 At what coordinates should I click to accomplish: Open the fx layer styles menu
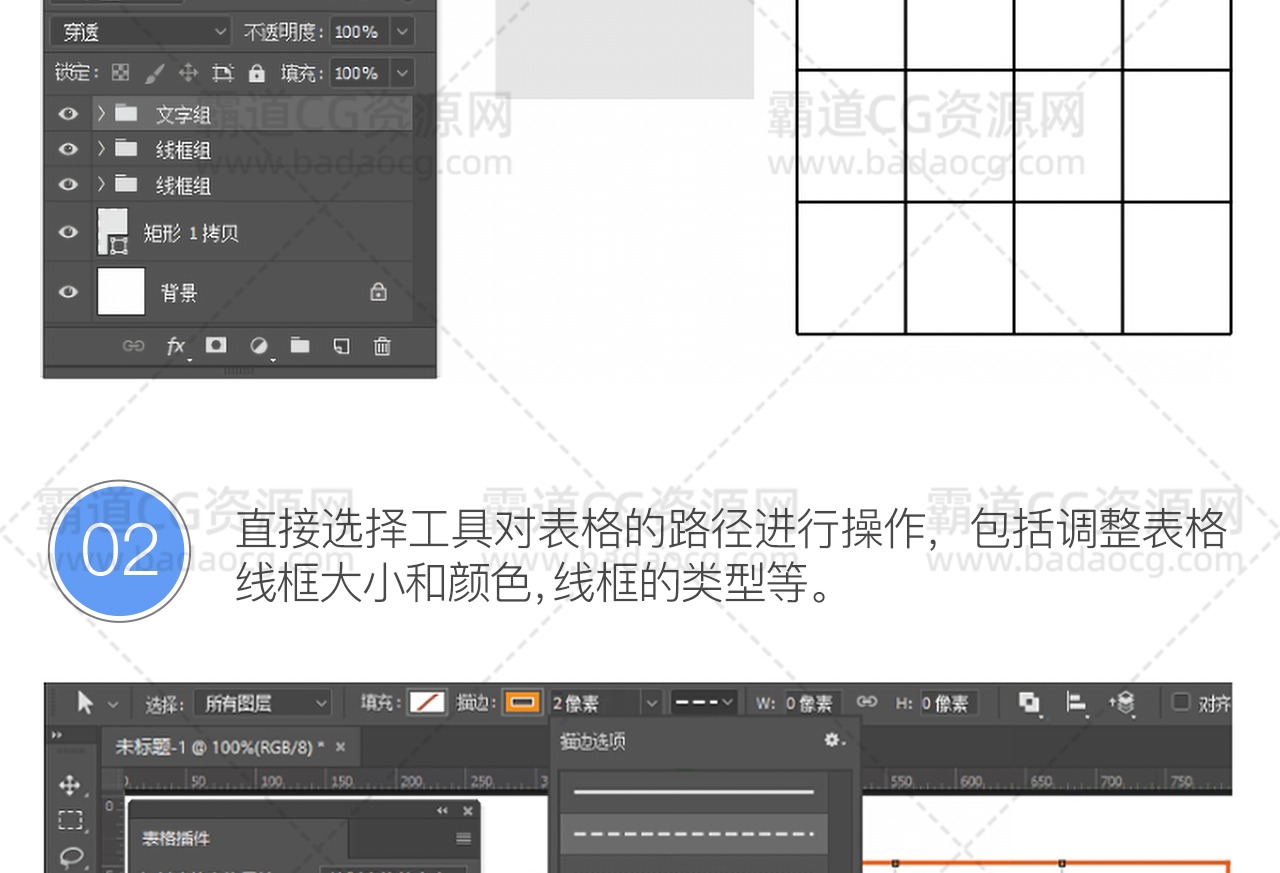(176, 346)
